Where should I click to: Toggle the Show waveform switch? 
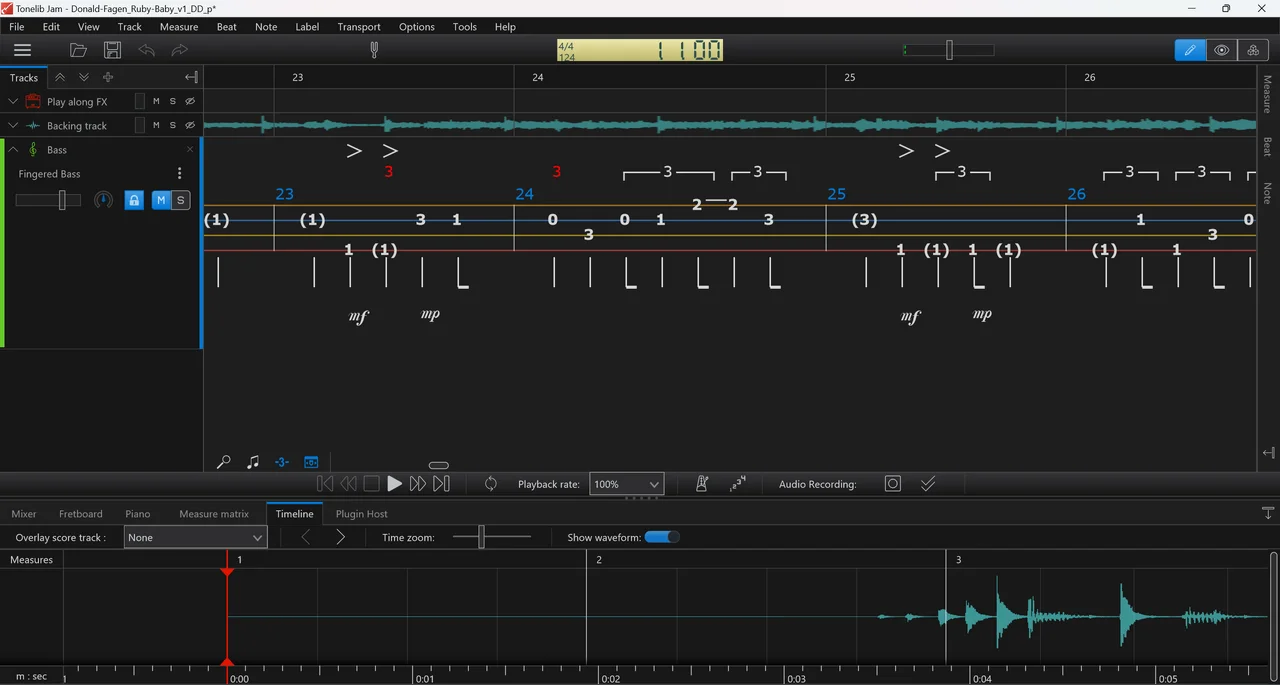coord(662,537)
